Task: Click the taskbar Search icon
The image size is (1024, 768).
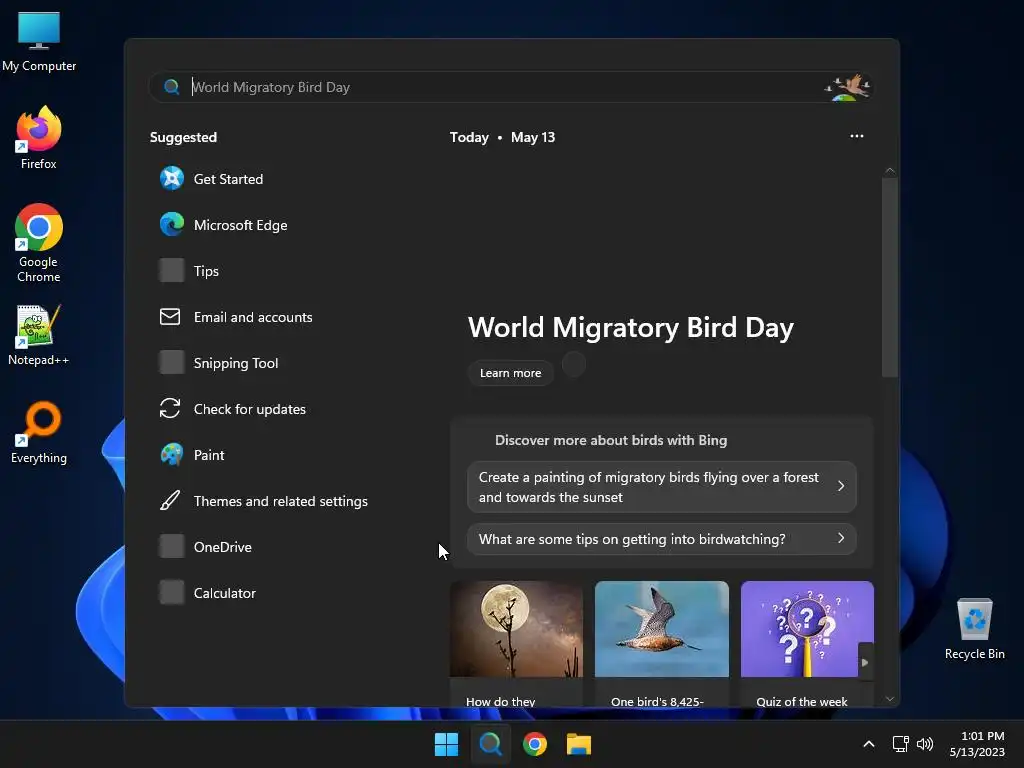Action: click(x=490, y=744)
